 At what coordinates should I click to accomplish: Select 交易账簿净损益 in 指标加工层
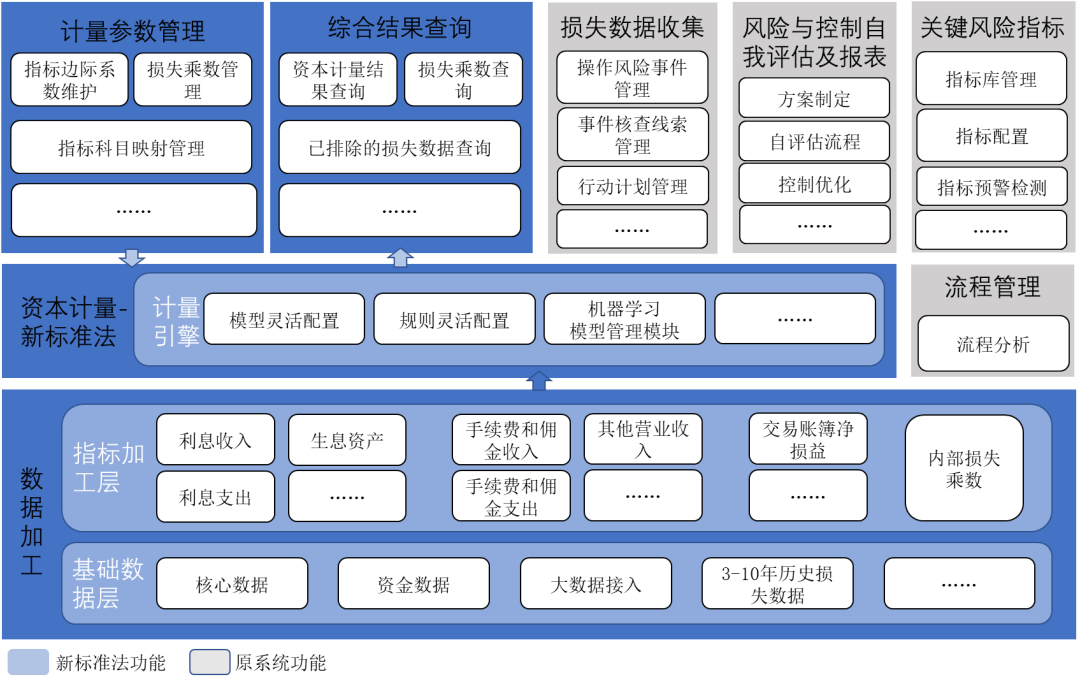point(808,440)
